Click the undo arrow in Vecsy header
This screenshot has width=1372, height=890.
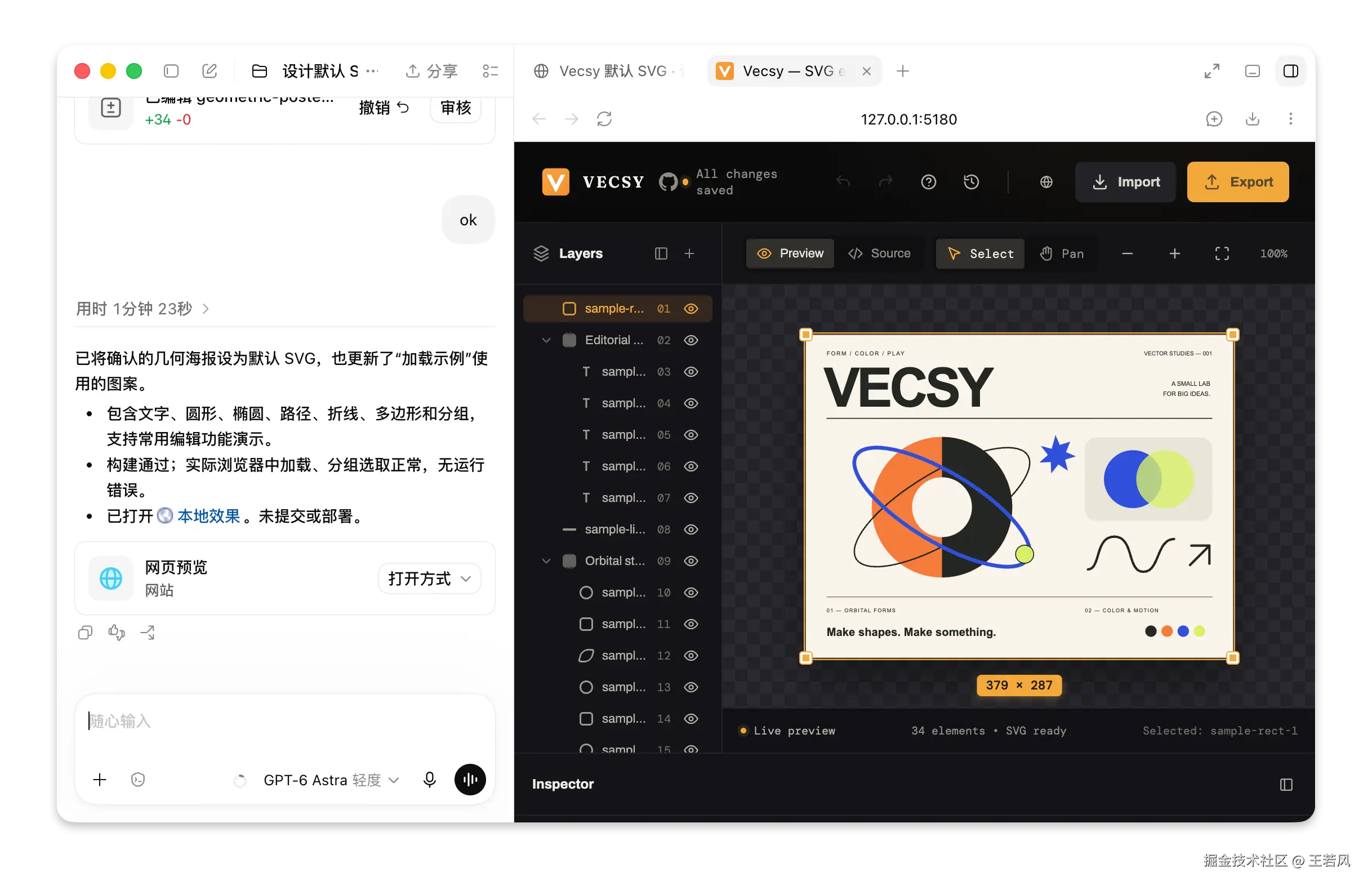[x=843, y=182]
